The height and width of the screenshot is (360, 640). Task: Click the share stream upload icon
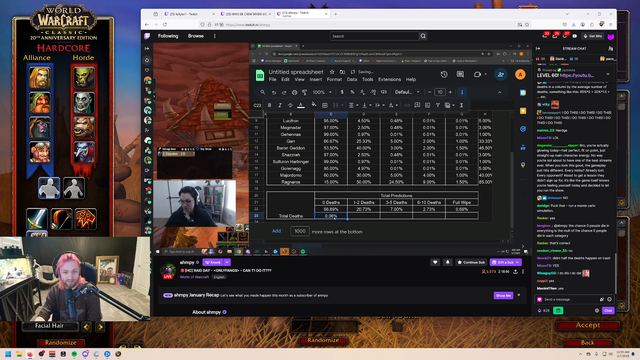click(516, 271)
